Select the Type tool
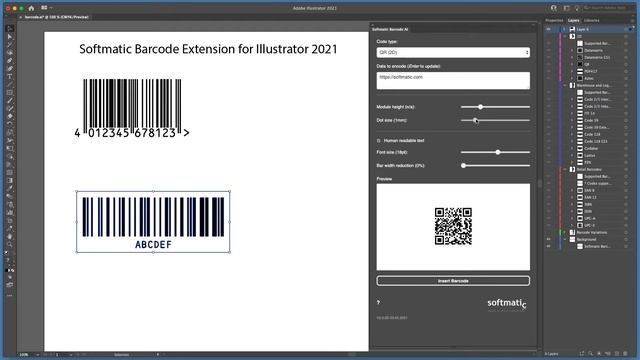Image resolution: width=640 pixels, height=360 pixels. 10,76
